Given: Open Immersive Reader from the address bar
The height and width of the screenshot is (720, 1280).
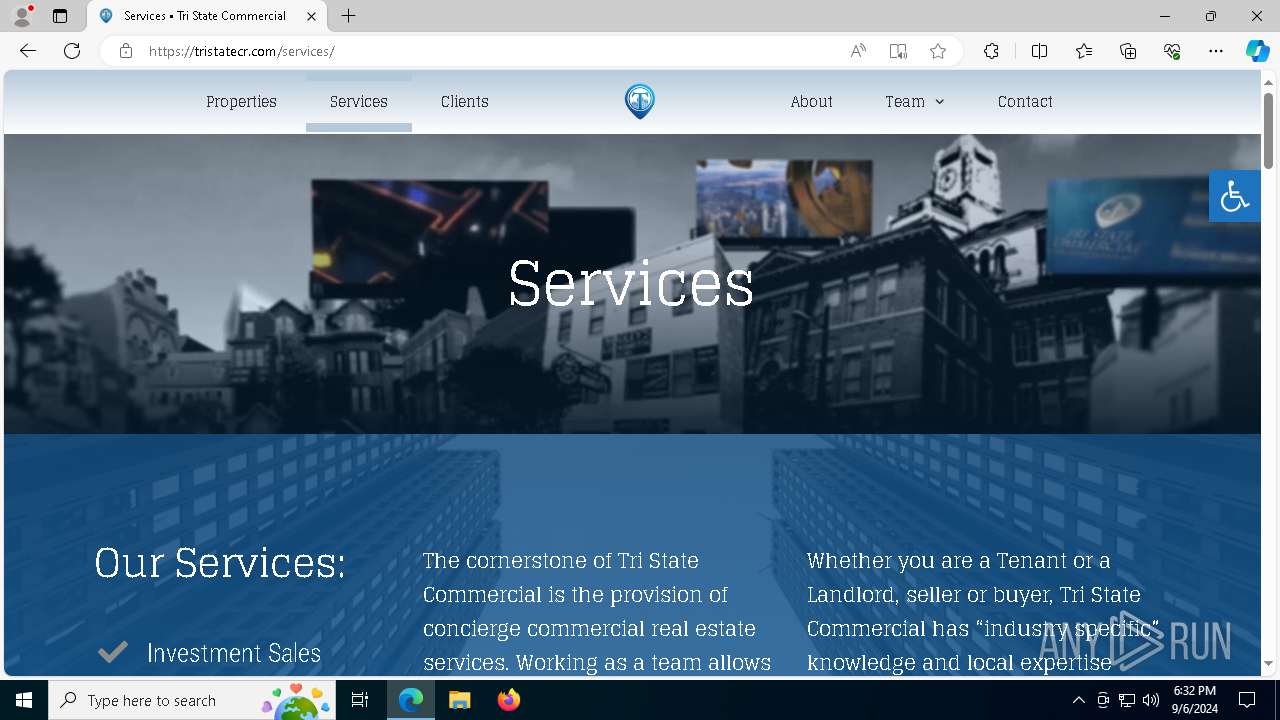Looking at the screenshot, I should point(898,51).
